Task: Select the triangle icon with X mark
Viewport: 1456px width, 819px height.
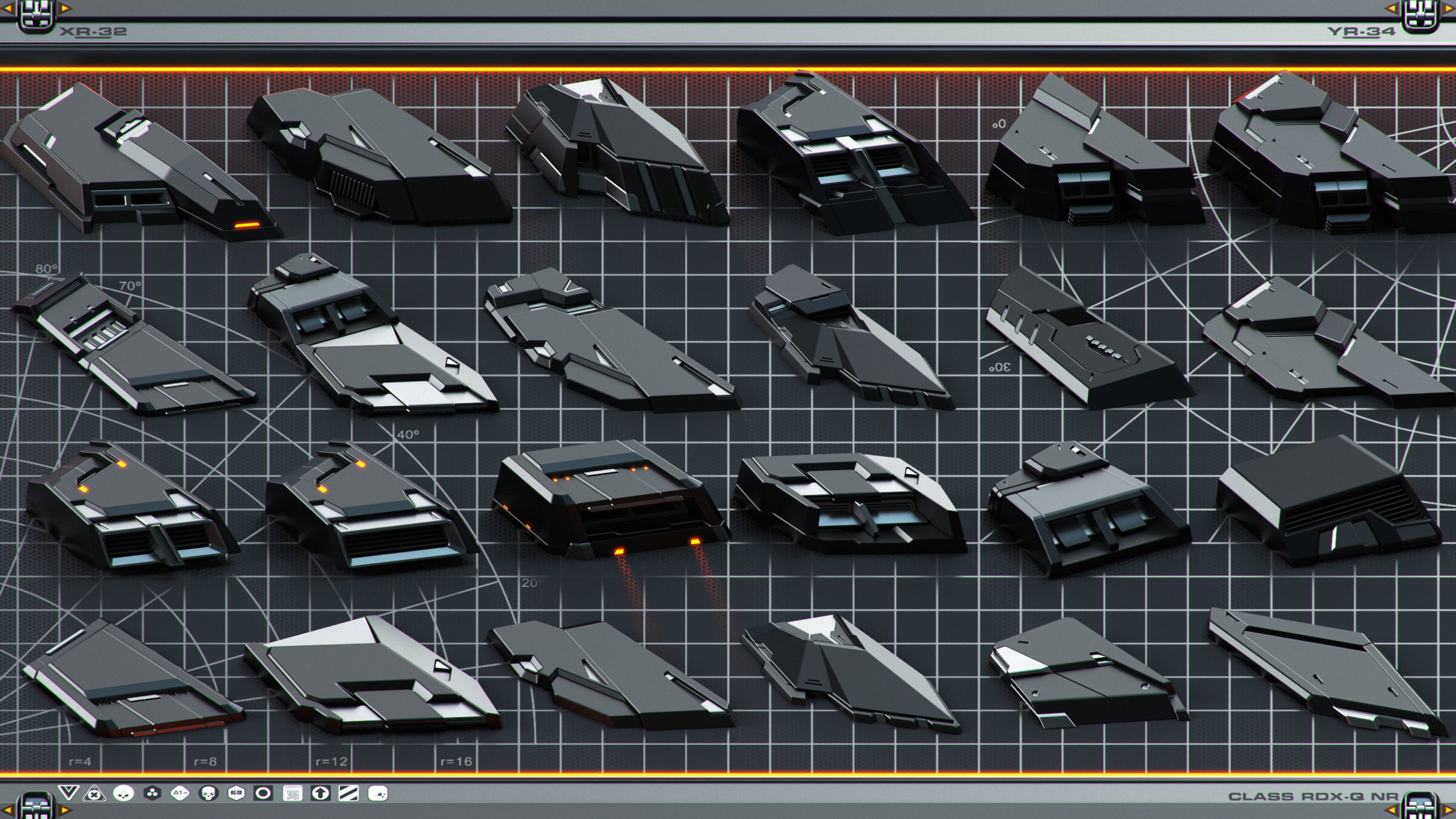Action: (94, 794)
